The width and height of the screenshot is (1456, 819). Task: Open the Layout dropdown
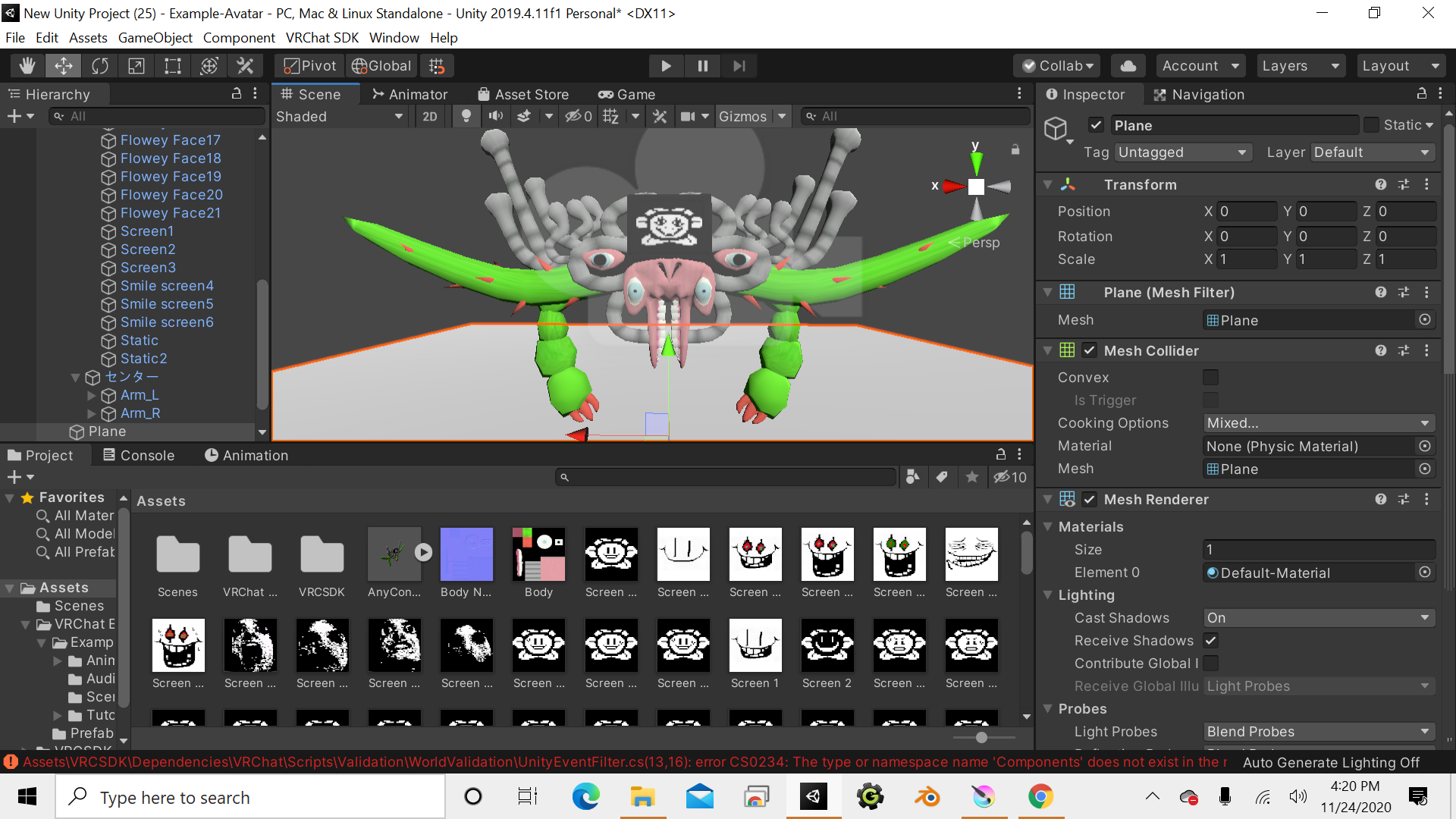(1400, 66)
